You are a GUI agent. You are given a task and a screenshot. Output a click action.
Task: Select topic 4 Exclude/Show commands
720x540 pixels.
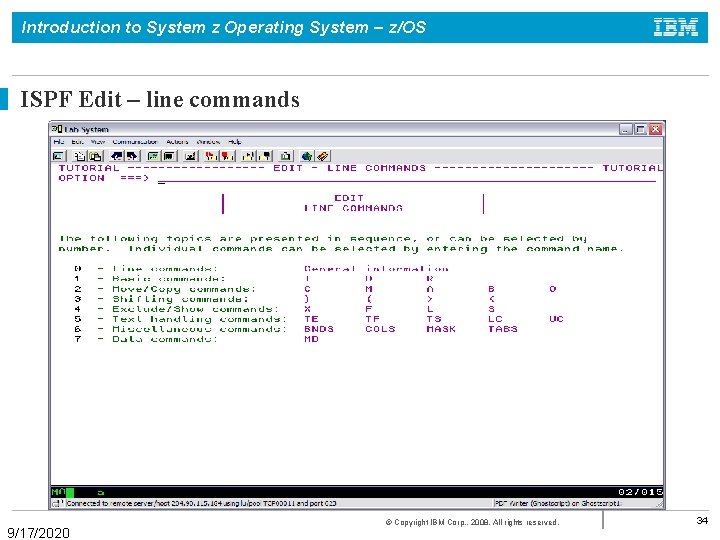coord(176,309)
